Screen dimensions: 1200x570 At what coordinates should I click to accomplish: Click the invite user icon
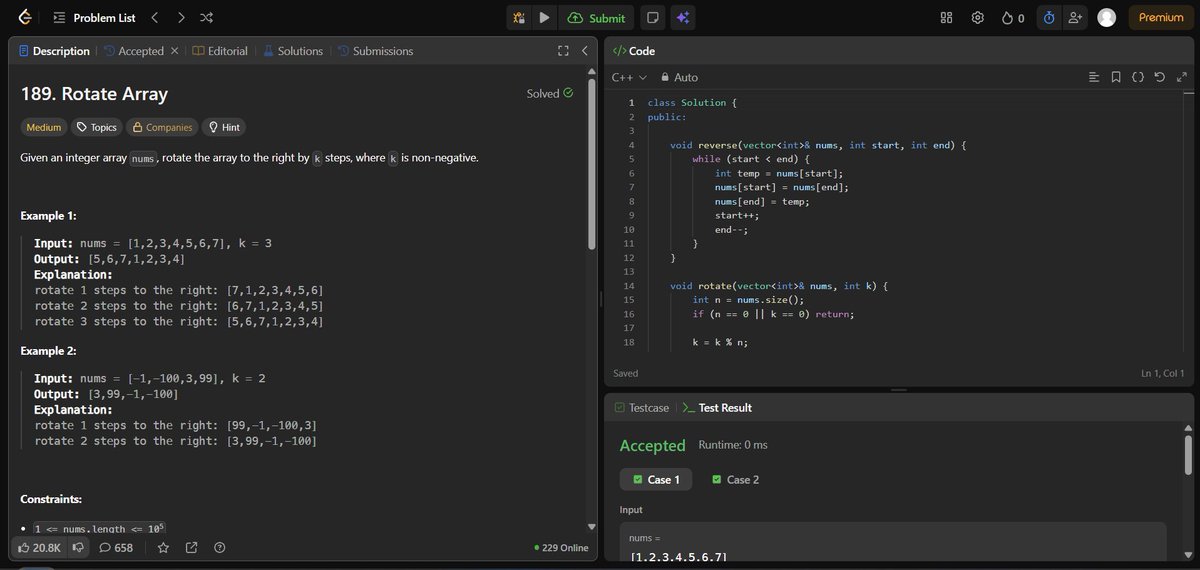(x=1075, y=18)
